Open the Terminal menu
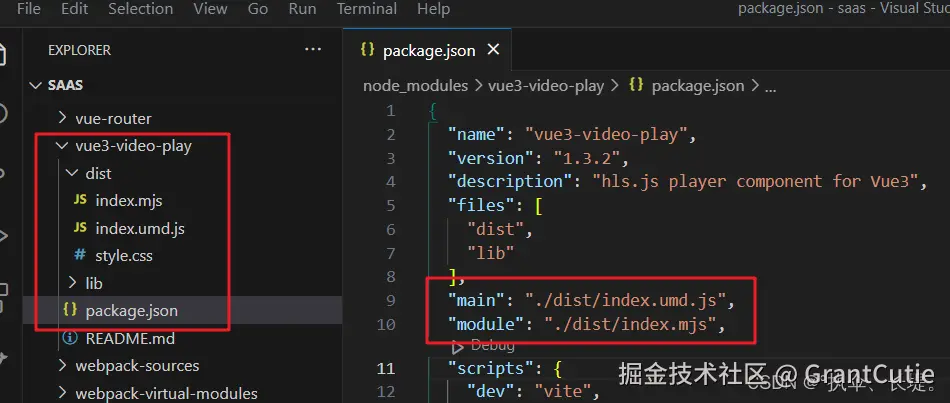The height and width of the screenshot is (403, 950). (x=367, y=9)
